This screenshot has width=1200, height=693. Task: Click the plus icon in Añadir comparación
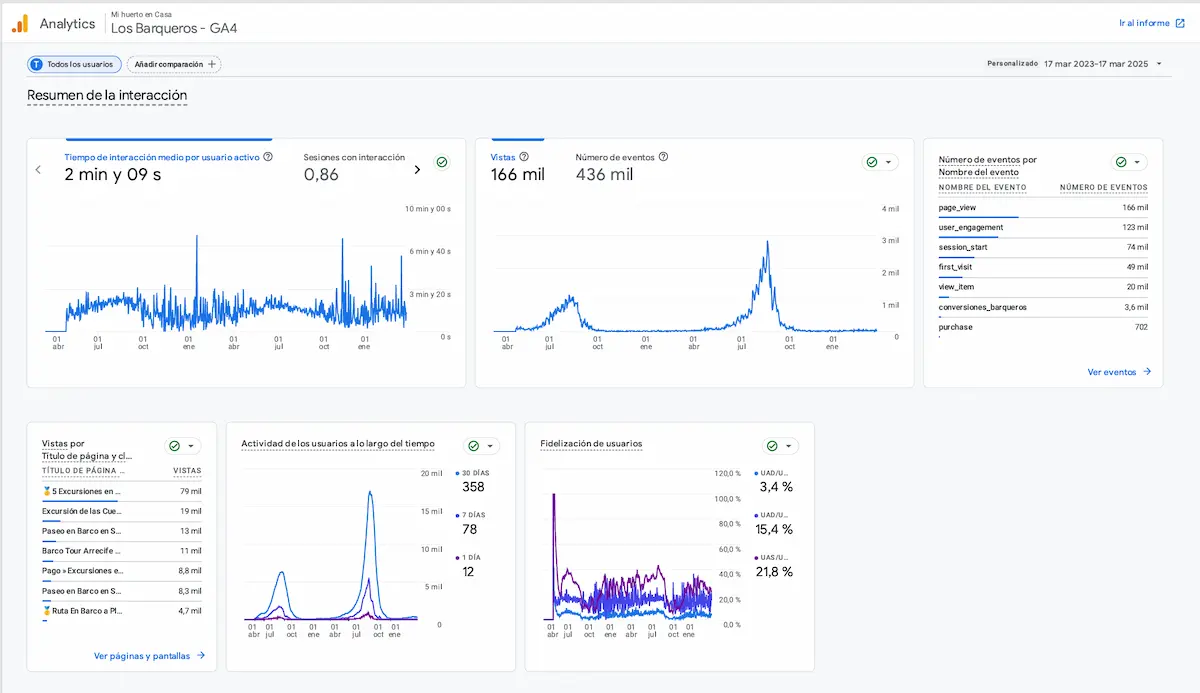(211, 64)
